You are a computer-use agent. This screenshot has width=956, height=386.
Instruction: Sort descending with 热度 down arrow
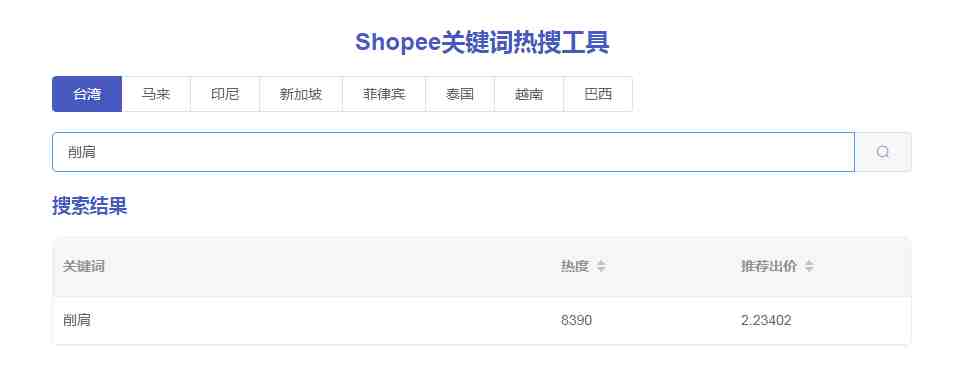[x=601, y=270]
